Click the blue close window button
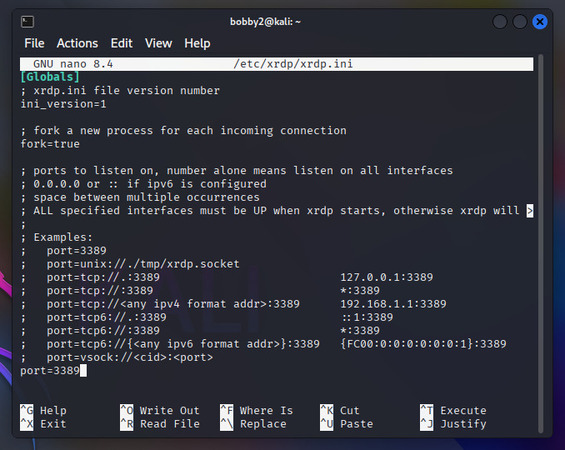The height and width of the screenshot is (450, 565). coord(540,22)
